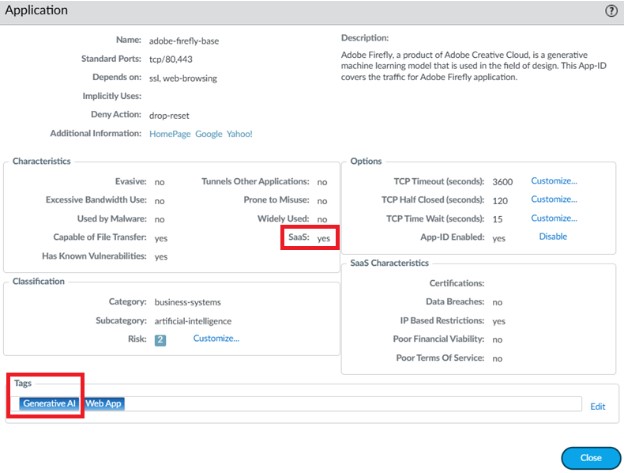Click the Category value business-systems
This screenshot has height=473, width=625.
pos(188,302)
